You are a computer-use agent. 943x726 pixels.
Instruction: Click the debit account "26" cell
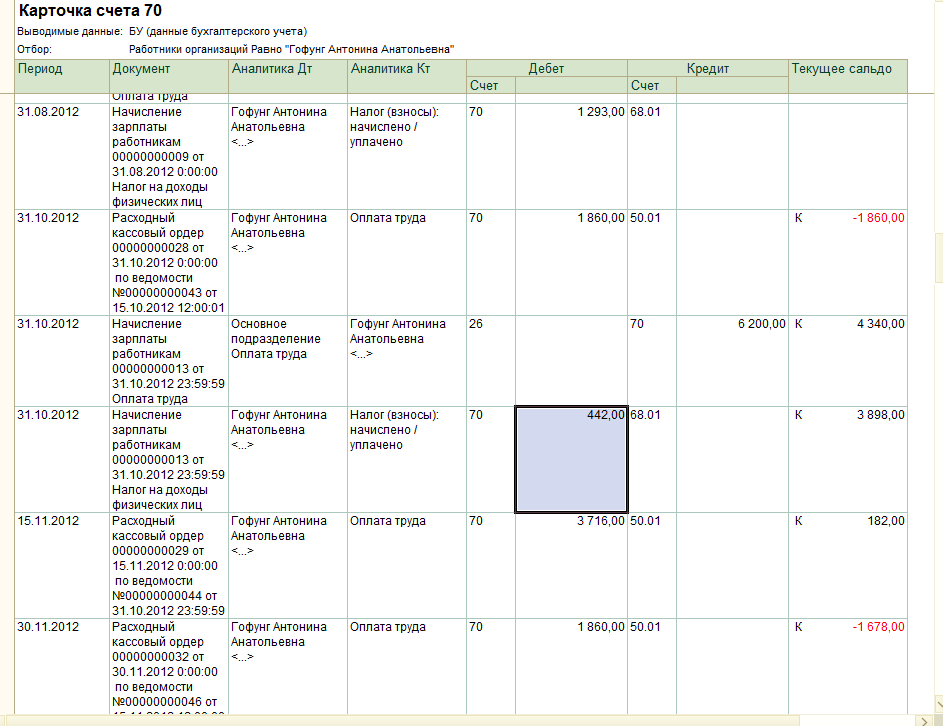coord(491,361)
